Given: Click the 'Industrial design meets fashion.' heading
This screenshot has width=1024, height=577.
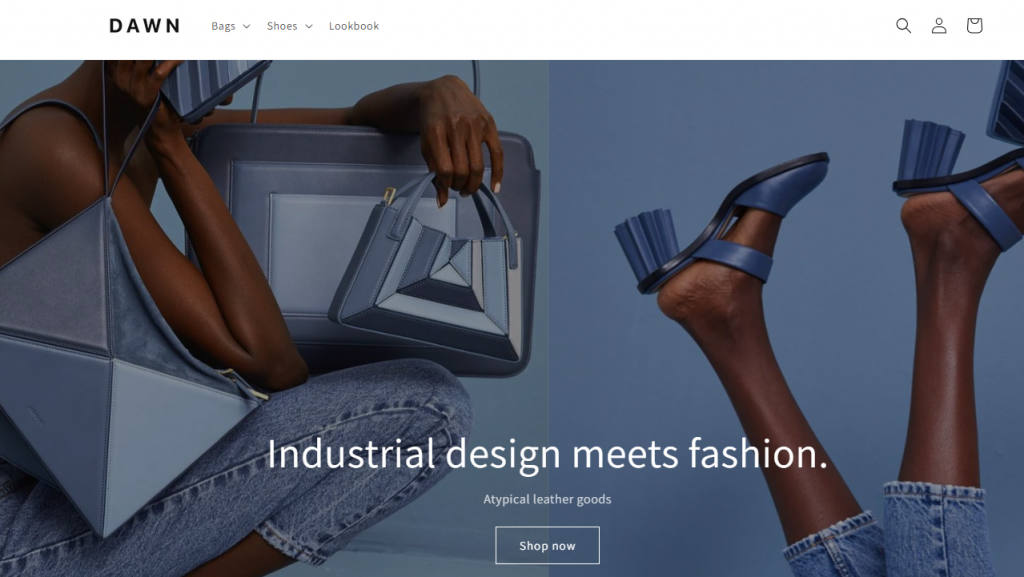Looking at the screenshot, I should pos(547,454).
